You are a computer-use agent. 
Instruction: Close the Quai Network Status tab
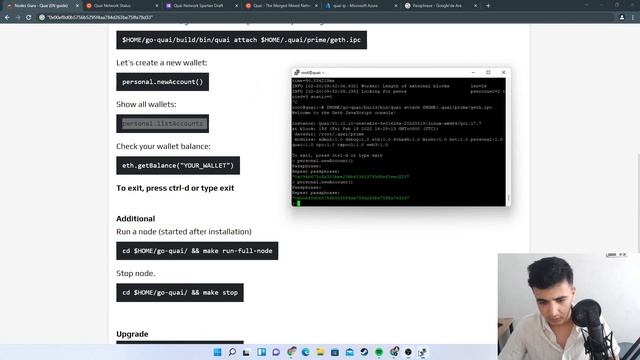pos(157,6)
